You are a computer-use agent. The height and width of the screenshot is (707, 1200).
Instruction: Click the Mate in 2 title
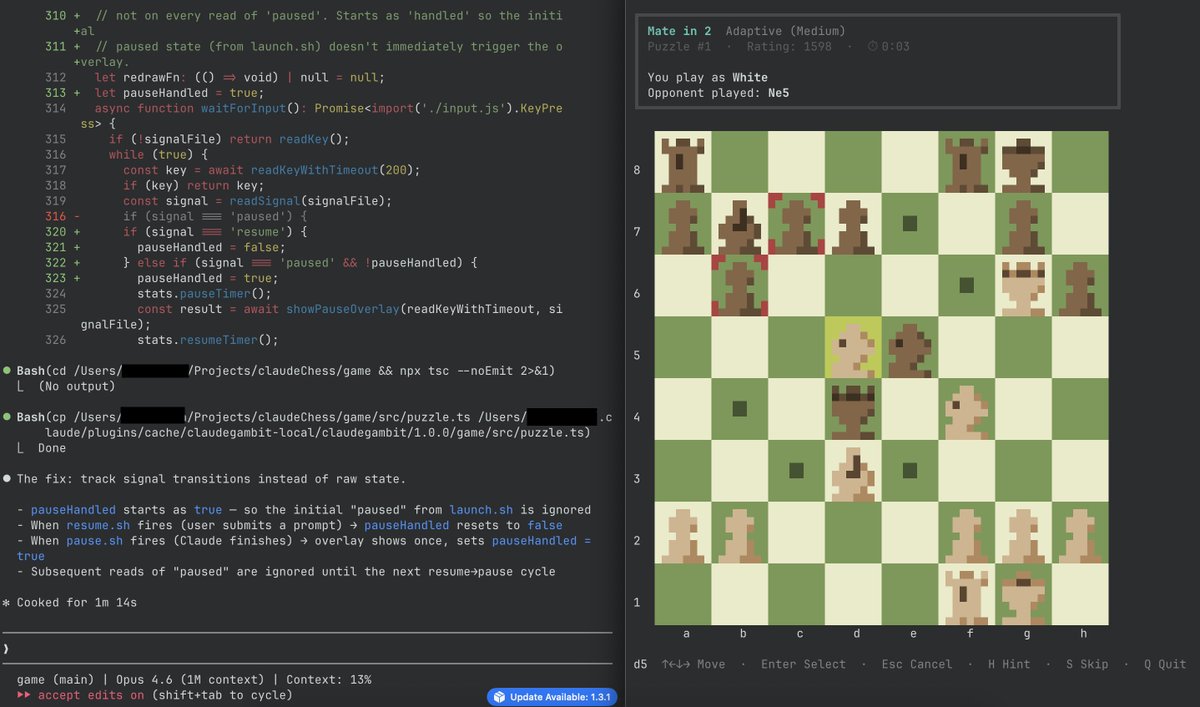click(679, 31)
